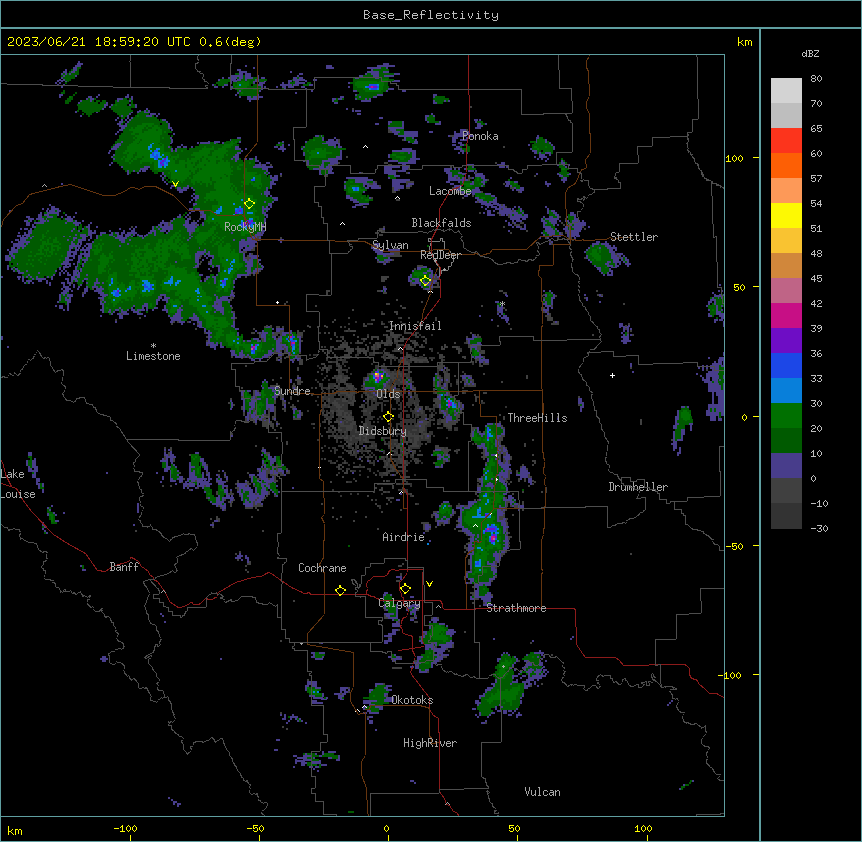Viewport: 862px width, 842px height.
Task: Select the yellow V marker northeast of Calgary
Action: click(429, 584)
